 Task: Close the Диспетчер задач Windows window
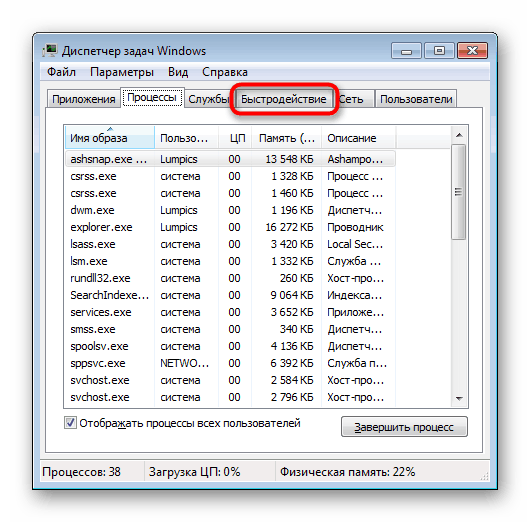tap(472, 51)
